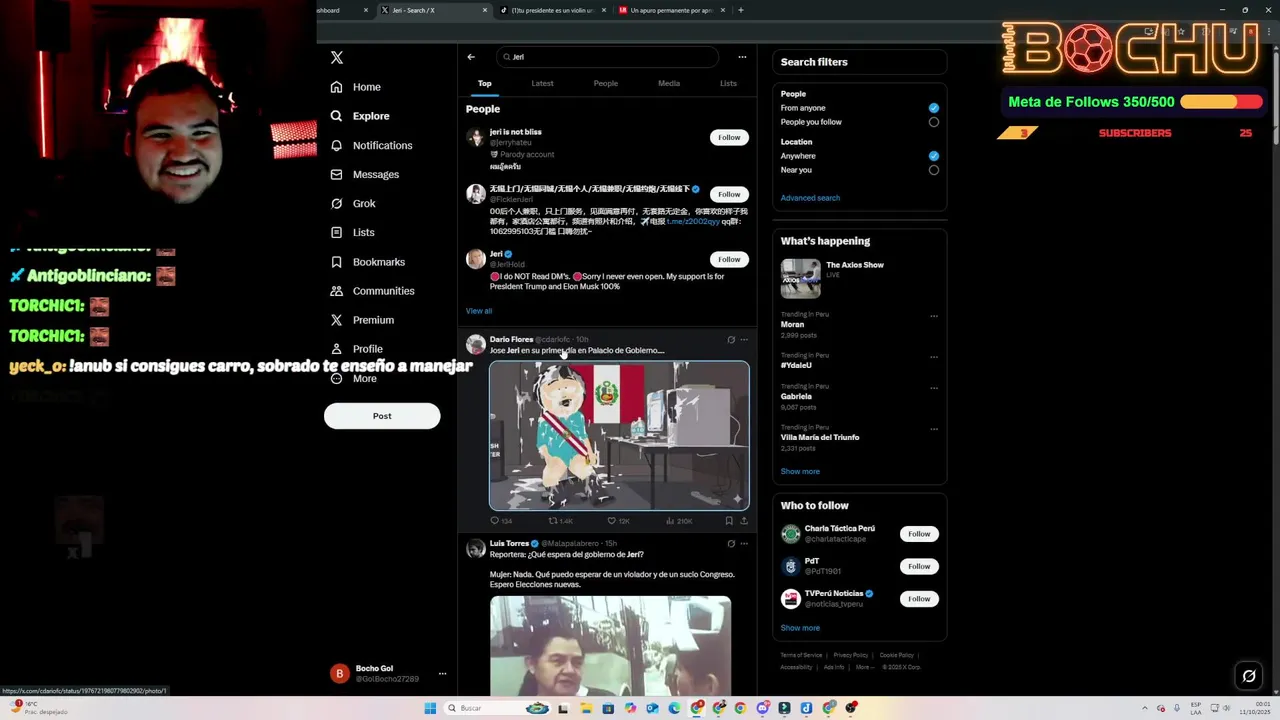Open Notifications in sidebar
The image size is (1280, 720).
pos(371,145)
